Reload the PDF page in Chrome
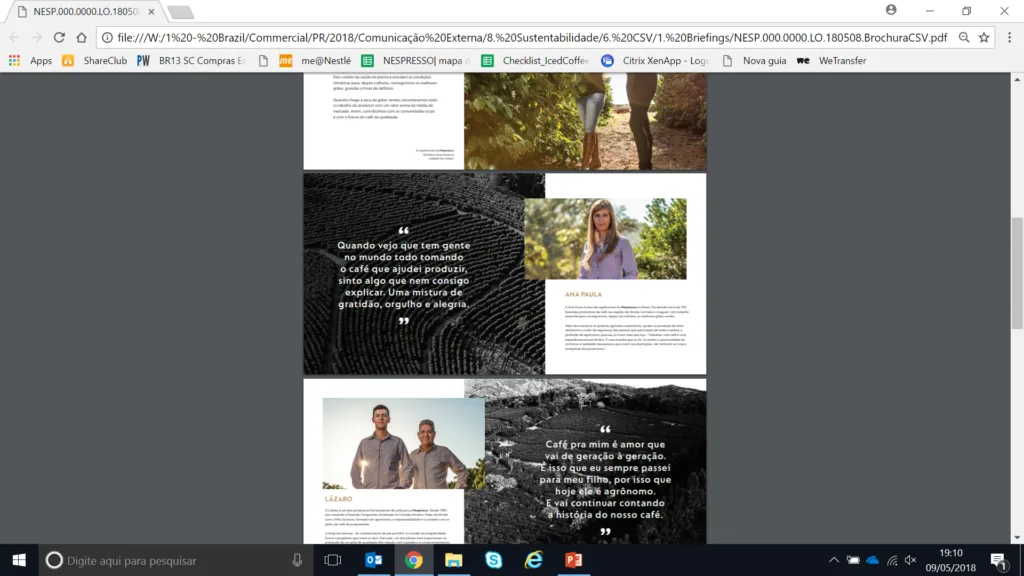 point(60,37)
